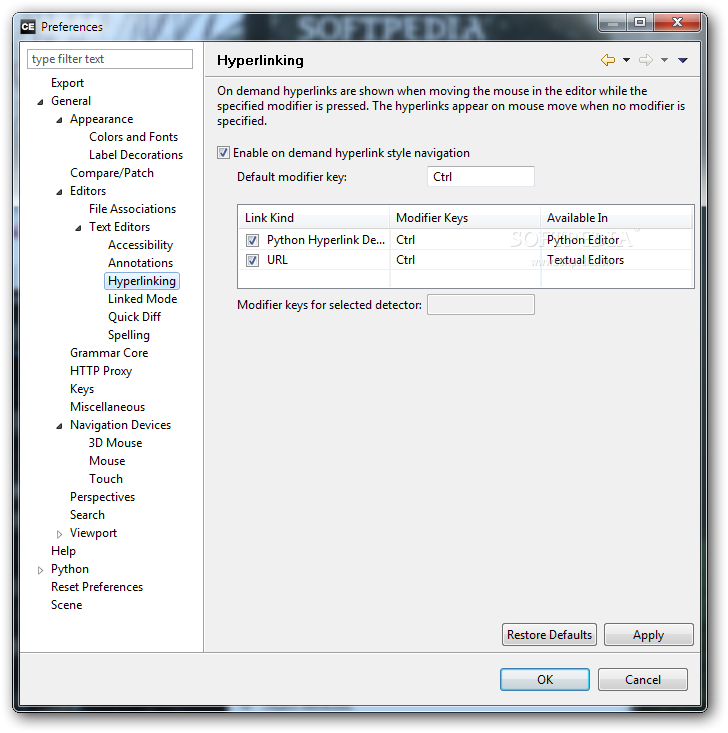This screenshot has width=728, height=733.
Task: Expand the Python tree node
Action: click(40, 570)
